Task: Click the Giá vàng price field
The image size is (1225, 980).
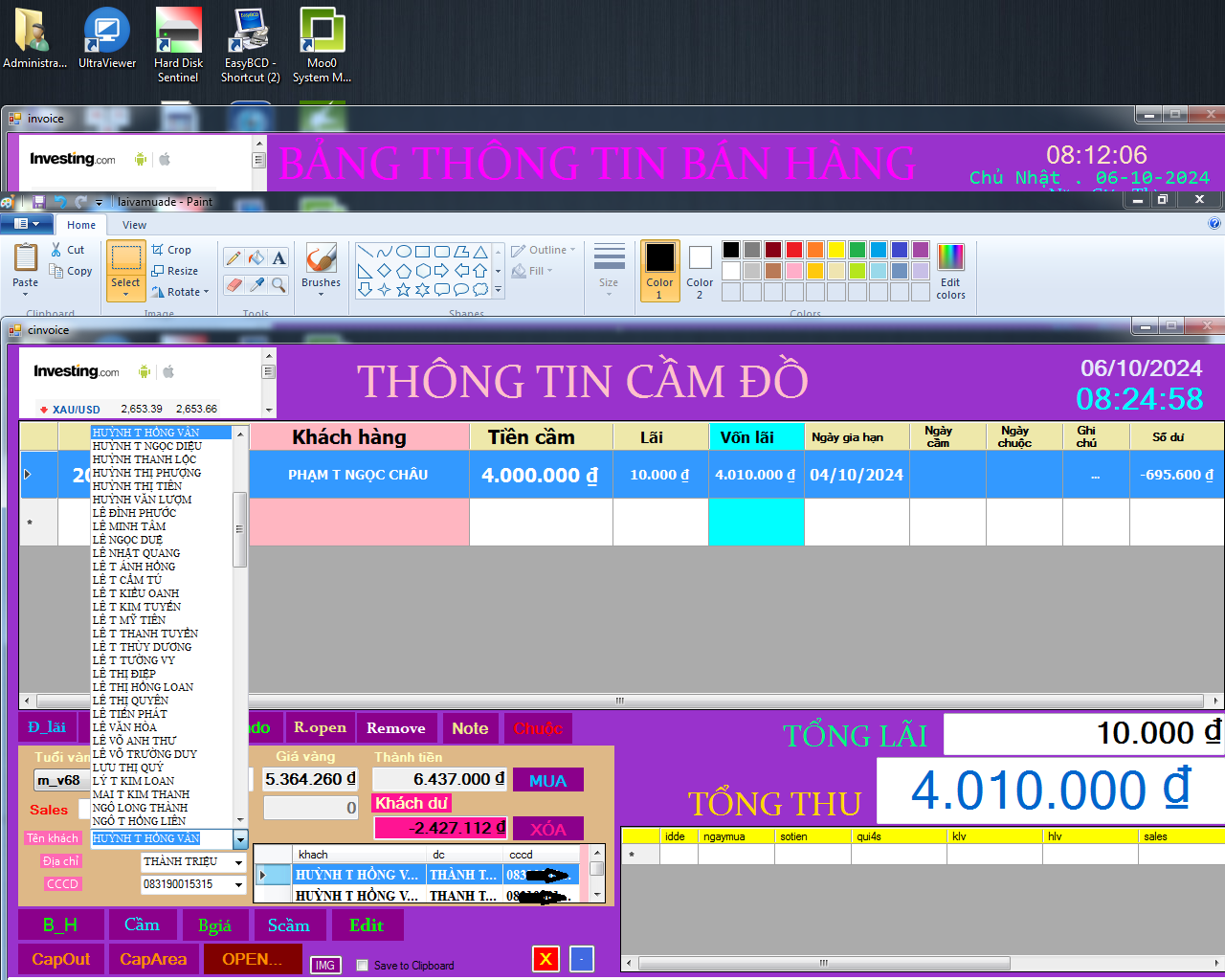Action: [x=311, y=780]
